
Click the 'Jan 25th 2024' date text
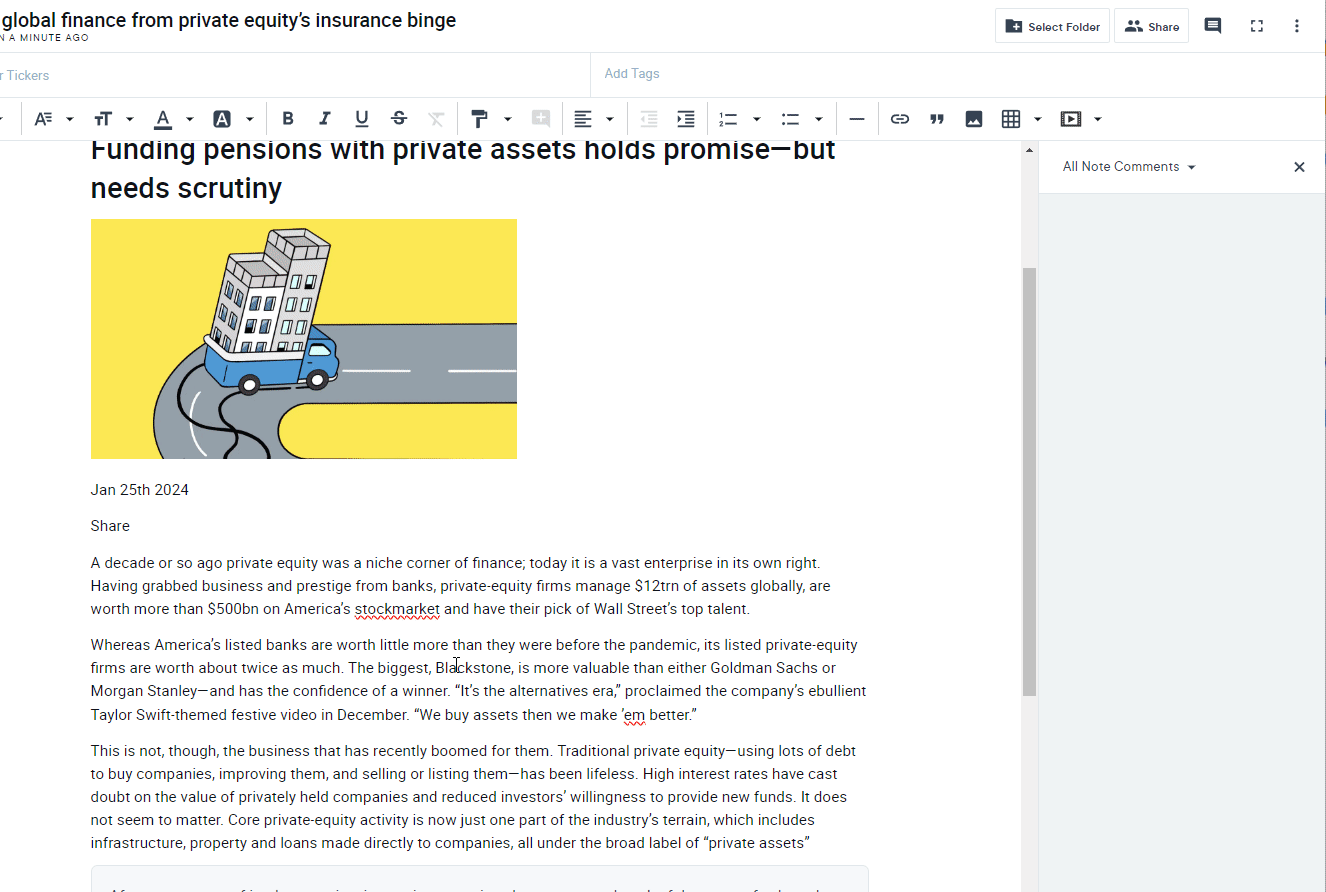click(139, 490)
